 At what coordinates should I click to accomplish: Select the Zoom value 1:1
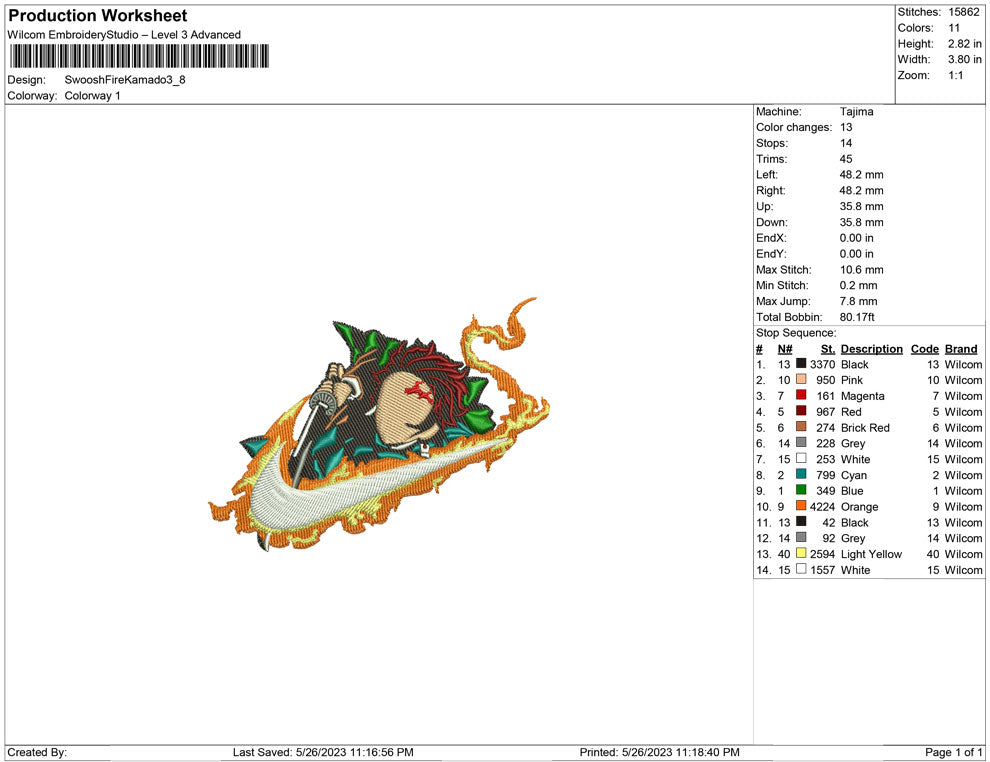coord(955,75)
